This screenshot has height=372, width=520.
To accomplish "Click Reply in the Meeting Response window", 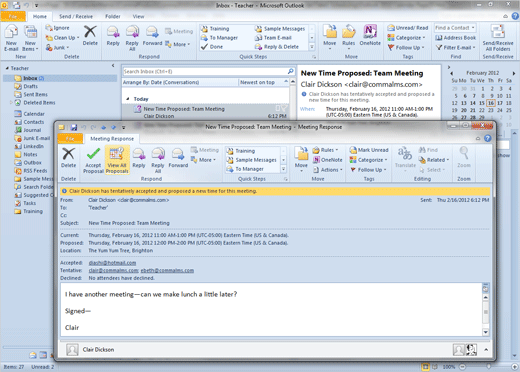I will pos(139,157).
